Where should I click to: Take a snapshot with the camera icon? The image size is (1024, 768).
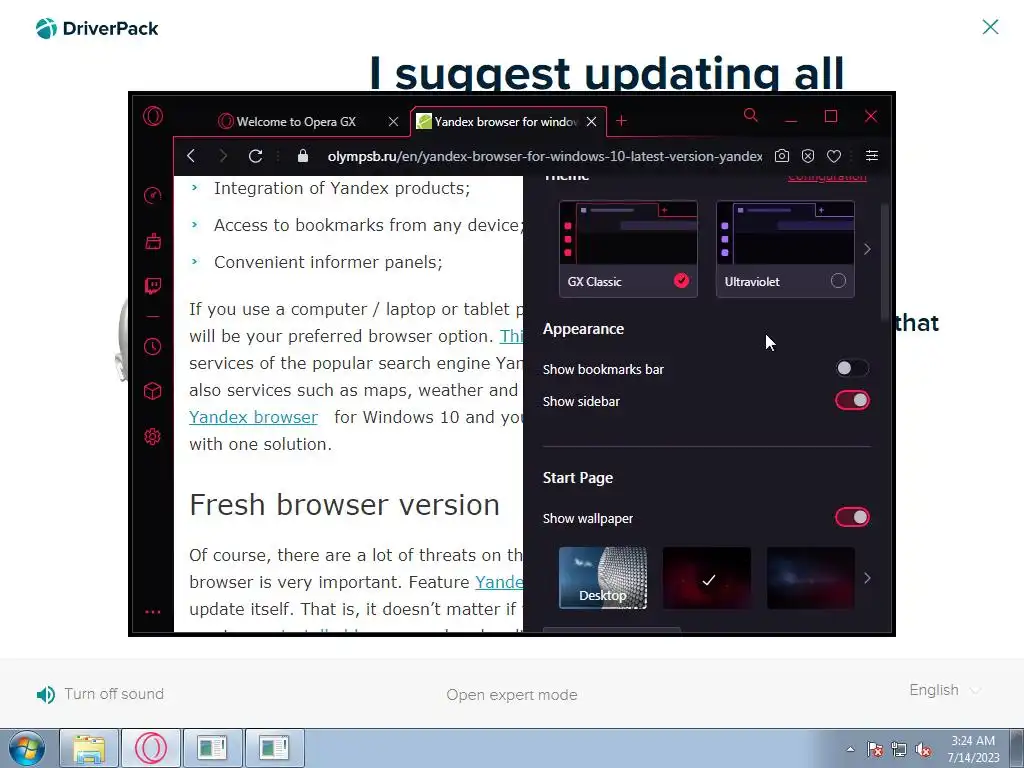click(x=782, y=155)
